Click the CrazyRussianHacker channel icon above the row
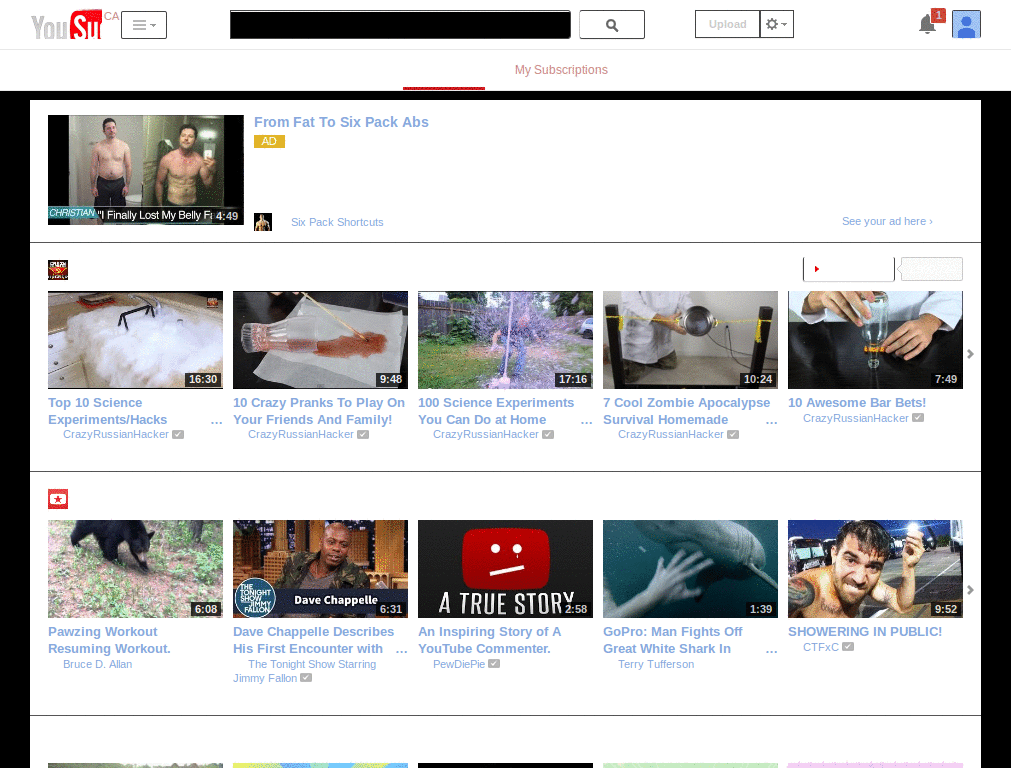This screenshot has height=768, width=1024. pyautogui.click(x=58, y=270)
